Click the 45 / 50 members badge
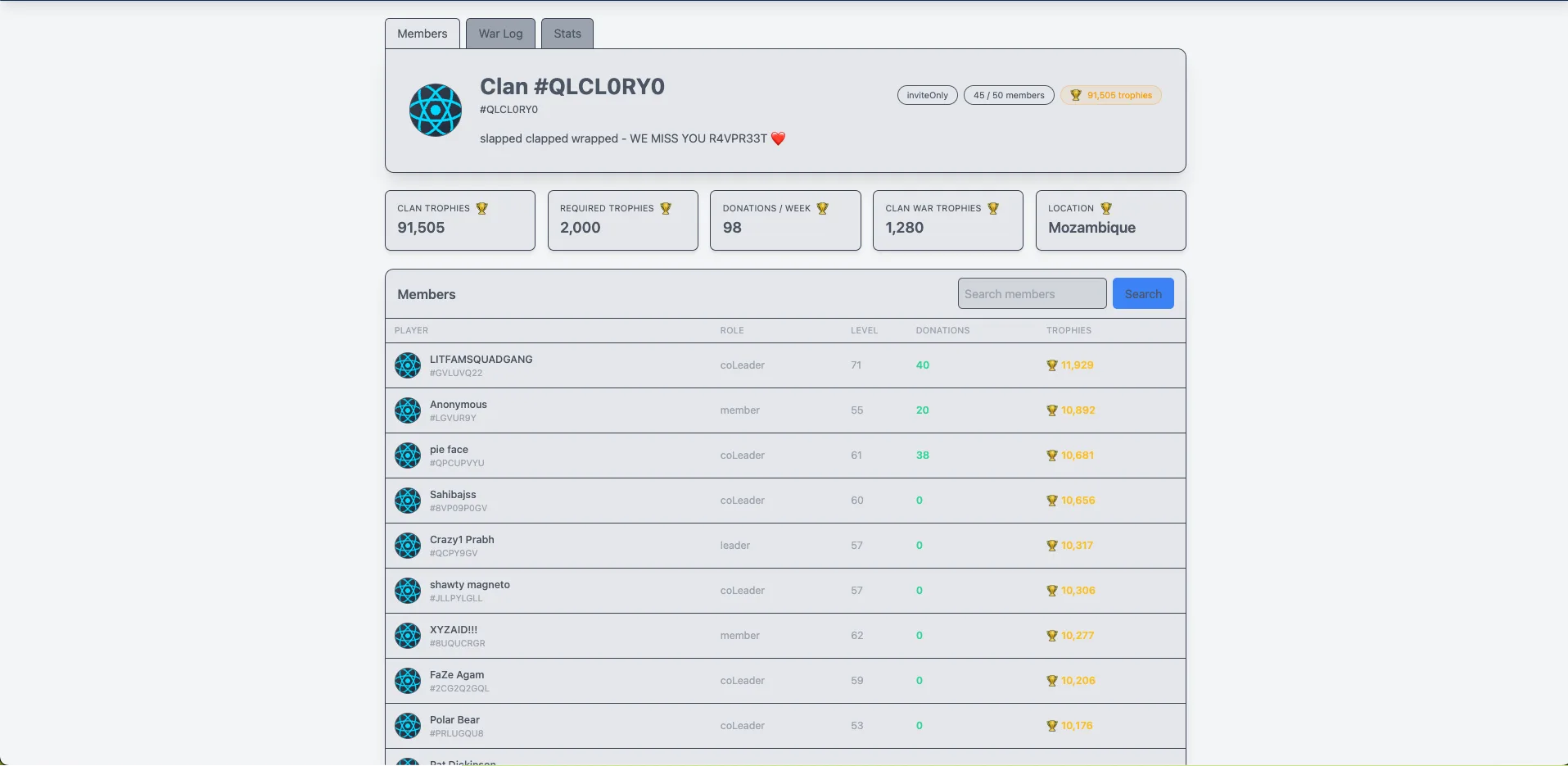The image size is (1568, 766). [x=1009, y=95]
